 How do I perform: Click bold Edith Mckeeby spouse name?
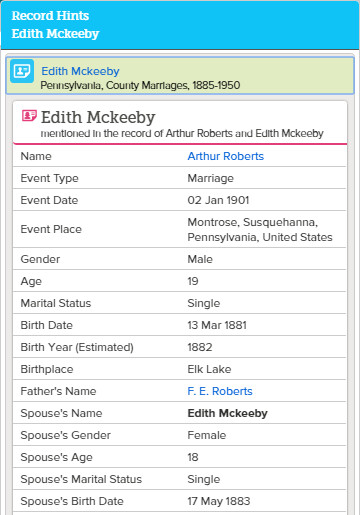point(228,413)
